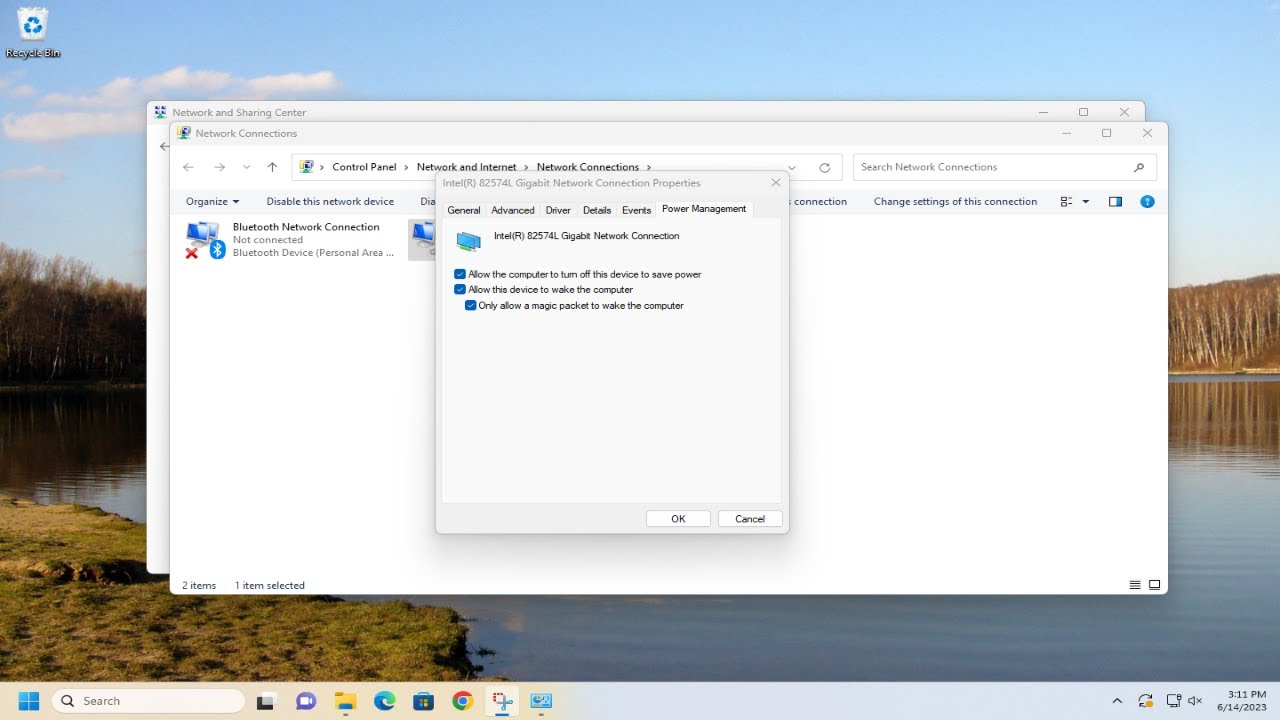
Task: Open Microsoft Store from the taskbar
Action: [423, 701]
